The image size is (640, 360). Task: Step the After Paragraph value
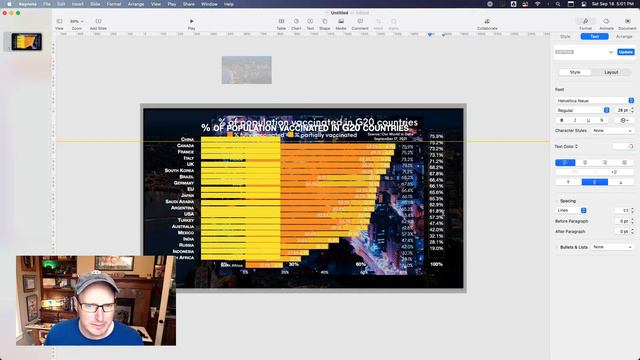coord(633,231)
